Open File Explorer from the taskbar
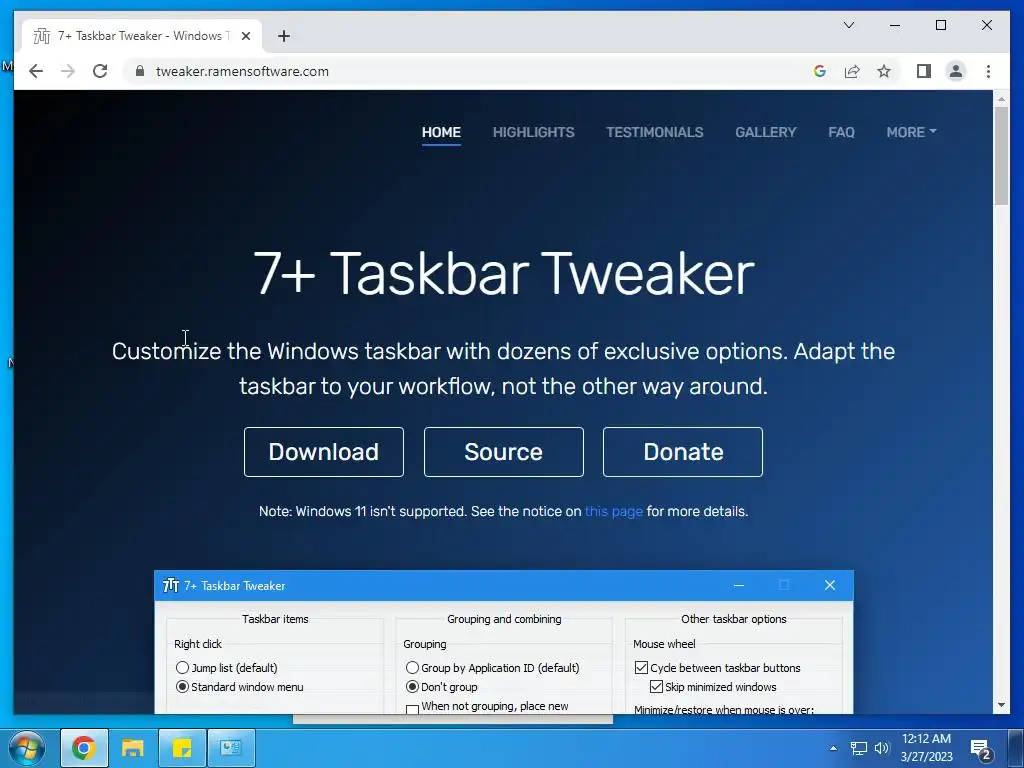The width and height of the screenshot is (1024, 768). [x=133, y=748]
